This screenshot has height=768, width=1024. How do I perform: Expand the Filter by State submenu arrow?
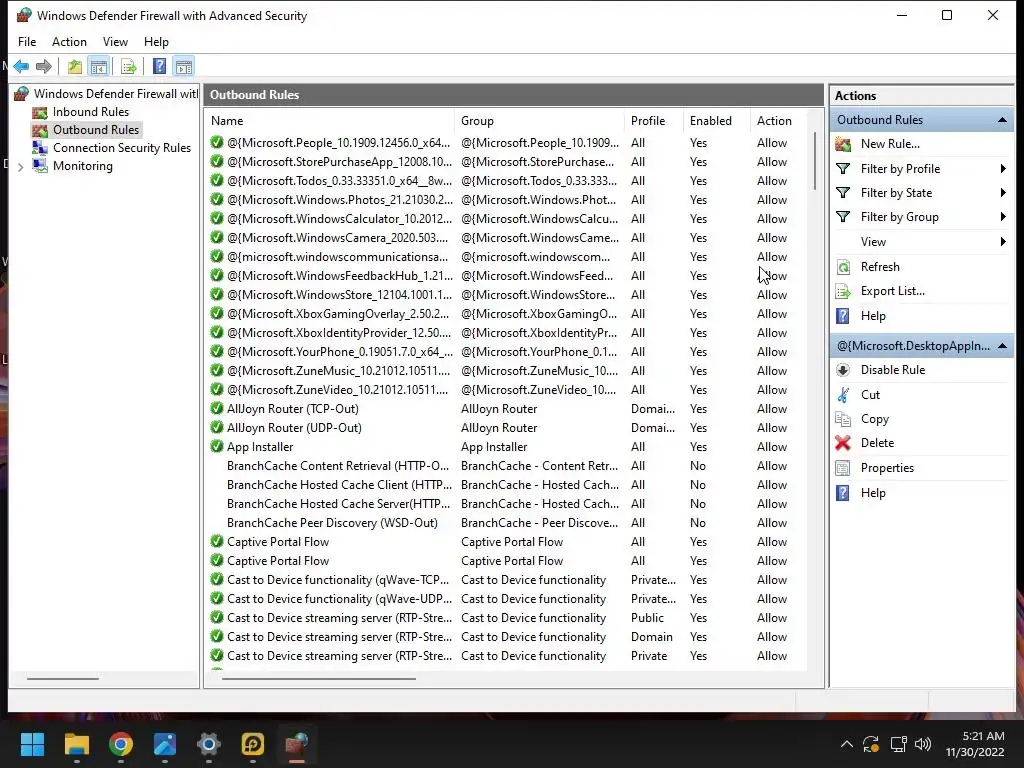1002,193
